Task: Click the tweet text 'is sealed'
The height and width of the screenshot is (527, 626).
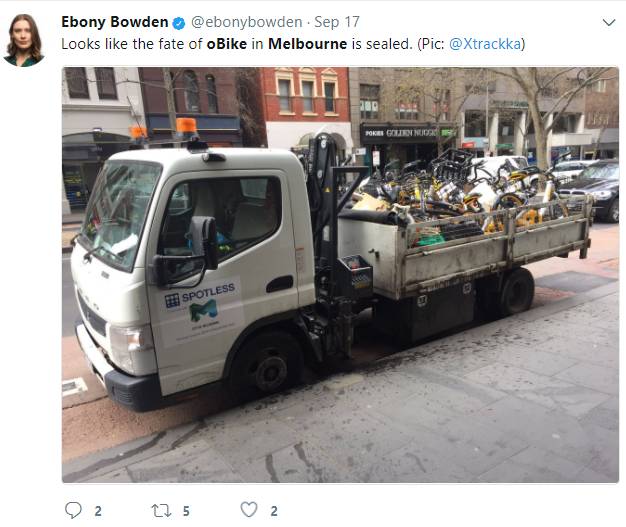Action: coord(381,44)
